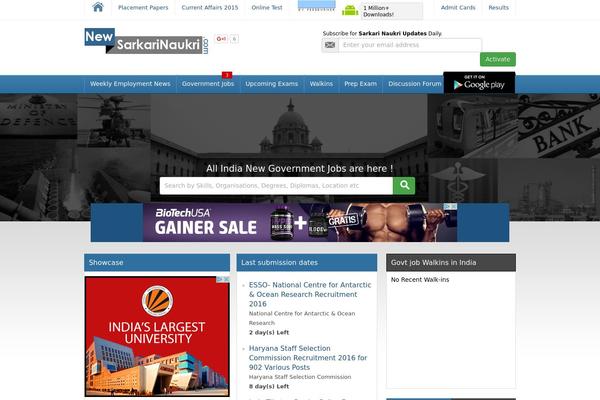Click the Showcase section header
The image size is (600, 400).
pos(157,263)
